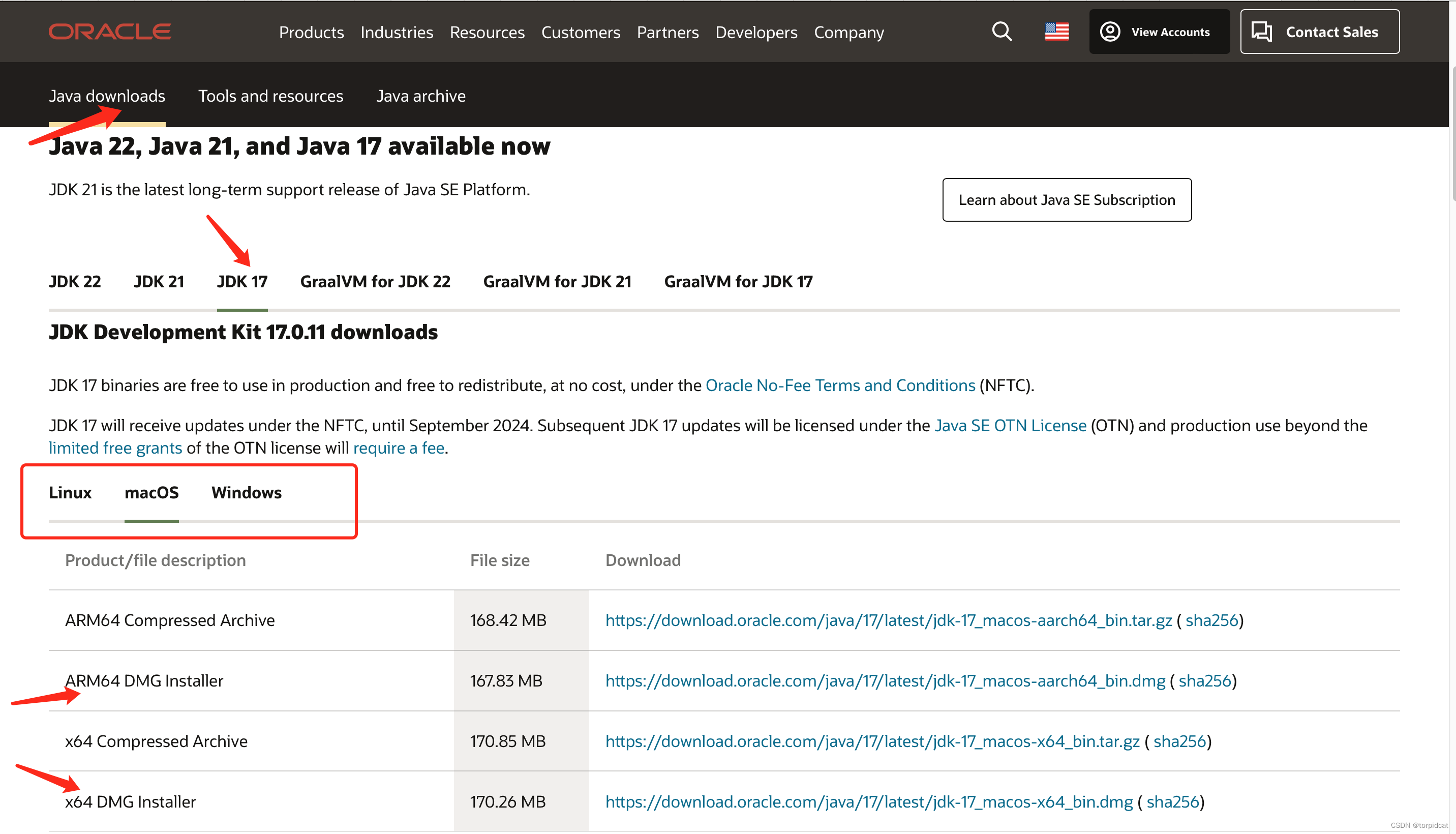
Task: Switch to the JDK 21 tab
Action: 159,281
